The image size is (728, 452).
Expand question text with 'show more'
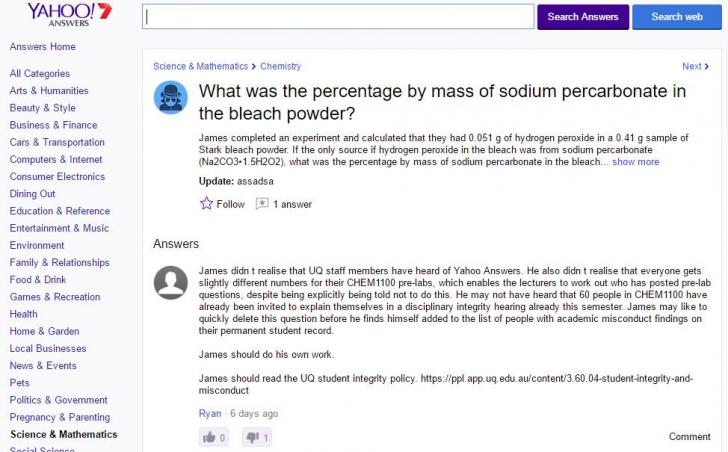click(635, 162)
